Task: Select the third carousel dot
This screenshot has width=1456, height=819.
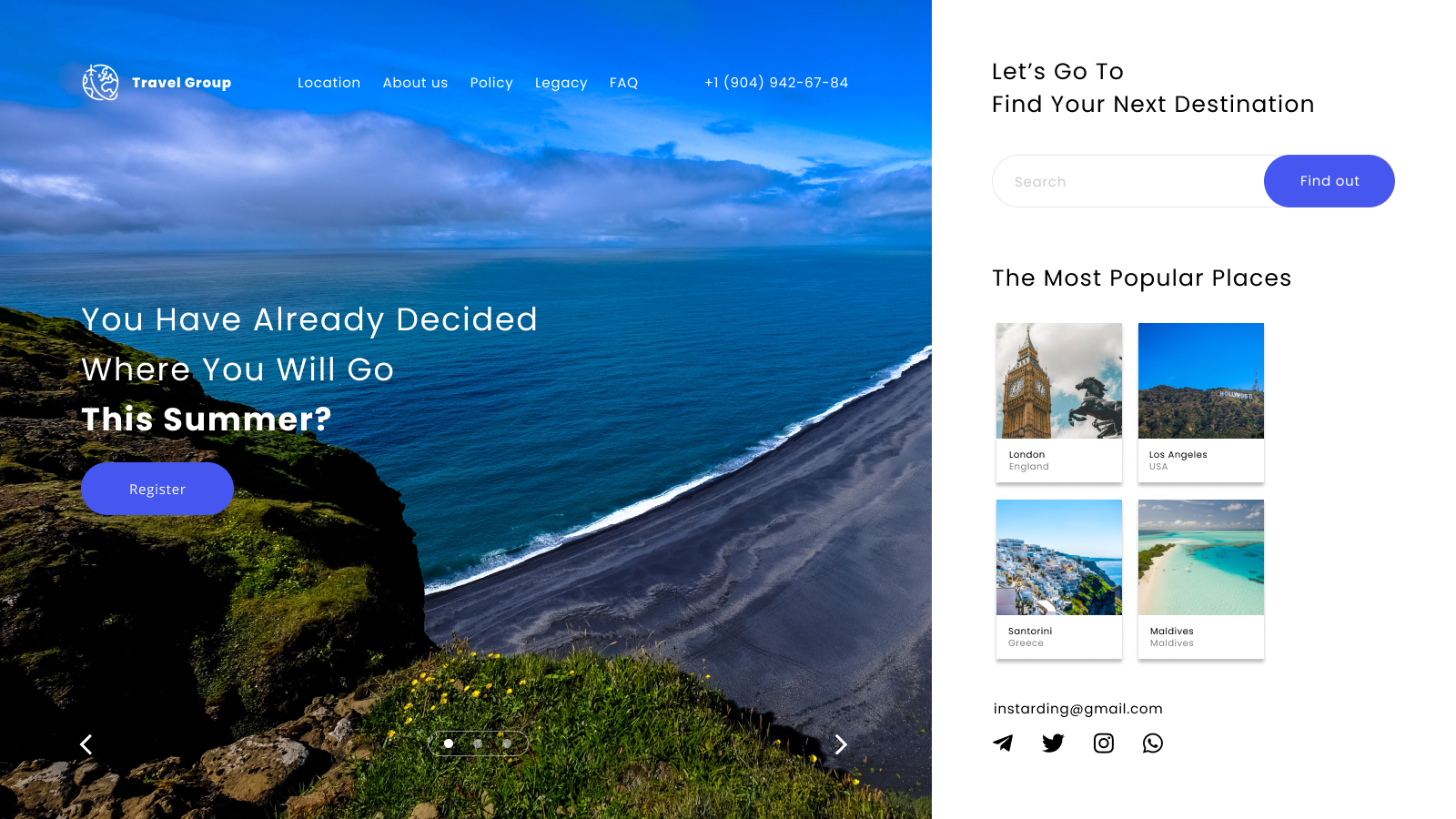Action: point(507,743)
